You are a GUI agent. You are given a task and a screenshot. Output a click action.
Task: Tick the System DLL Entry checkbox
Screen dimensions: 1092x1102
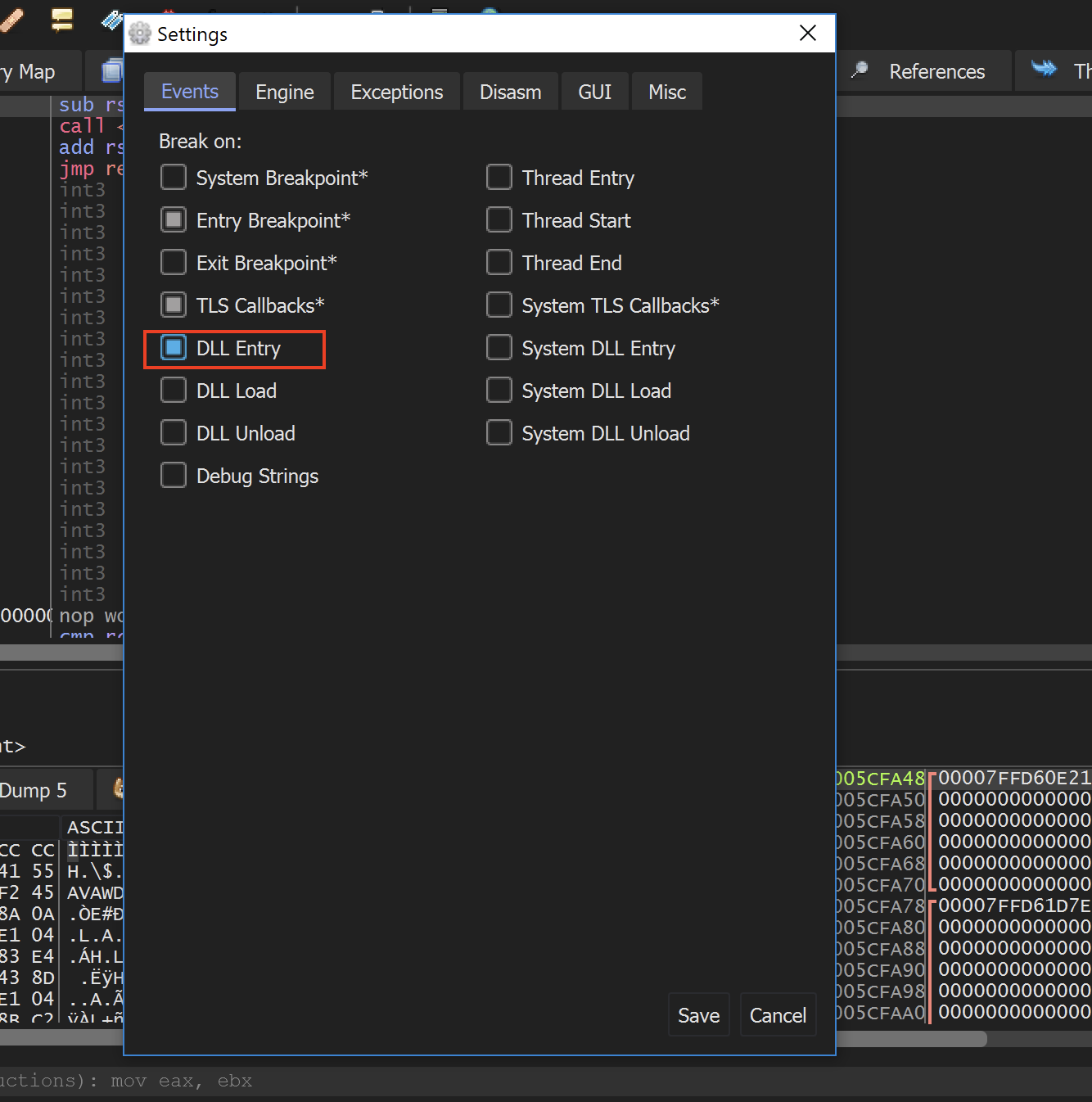point(499,348)
